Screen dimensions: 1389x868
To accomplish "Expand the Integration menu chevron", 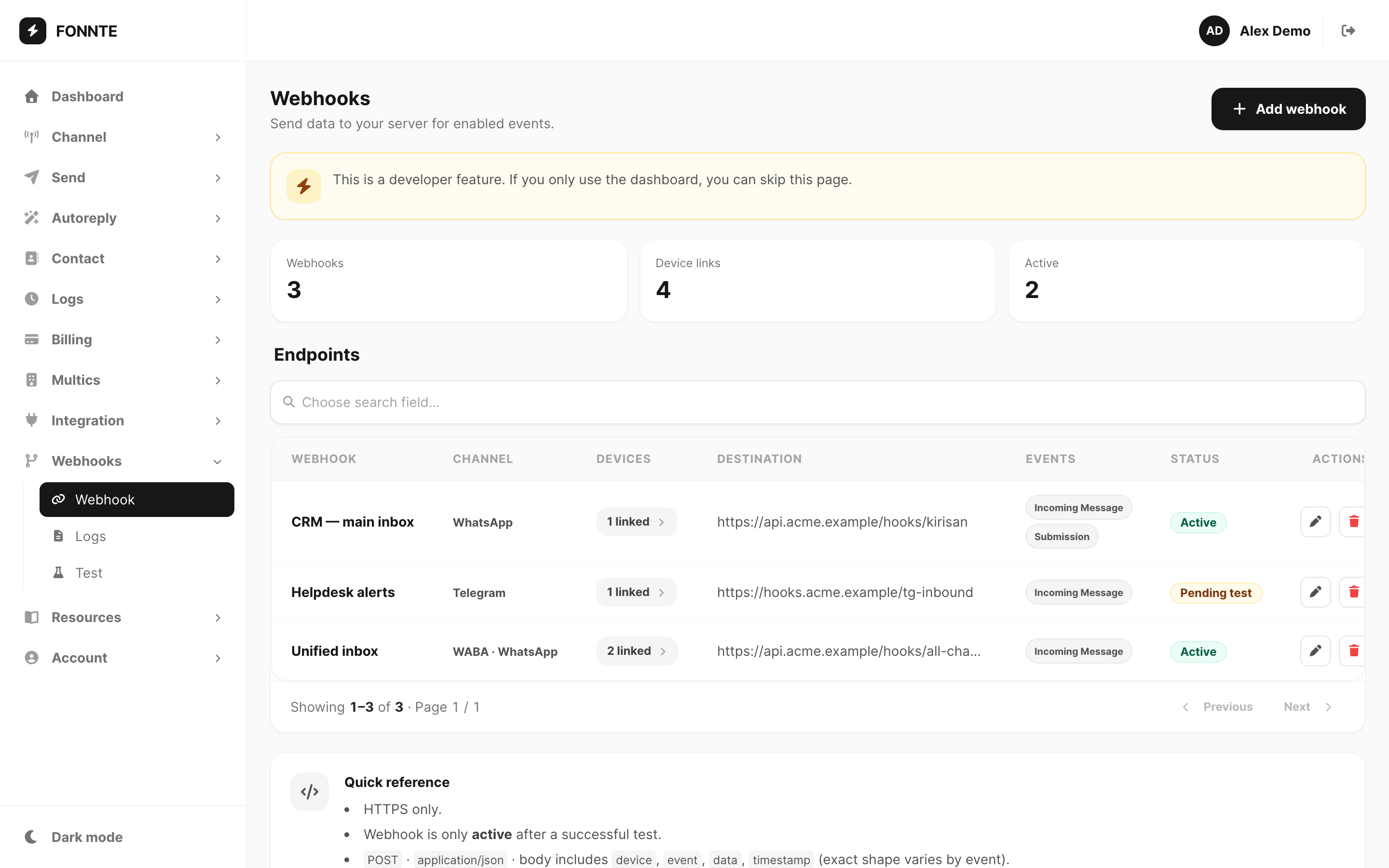I will coord(218,421).
